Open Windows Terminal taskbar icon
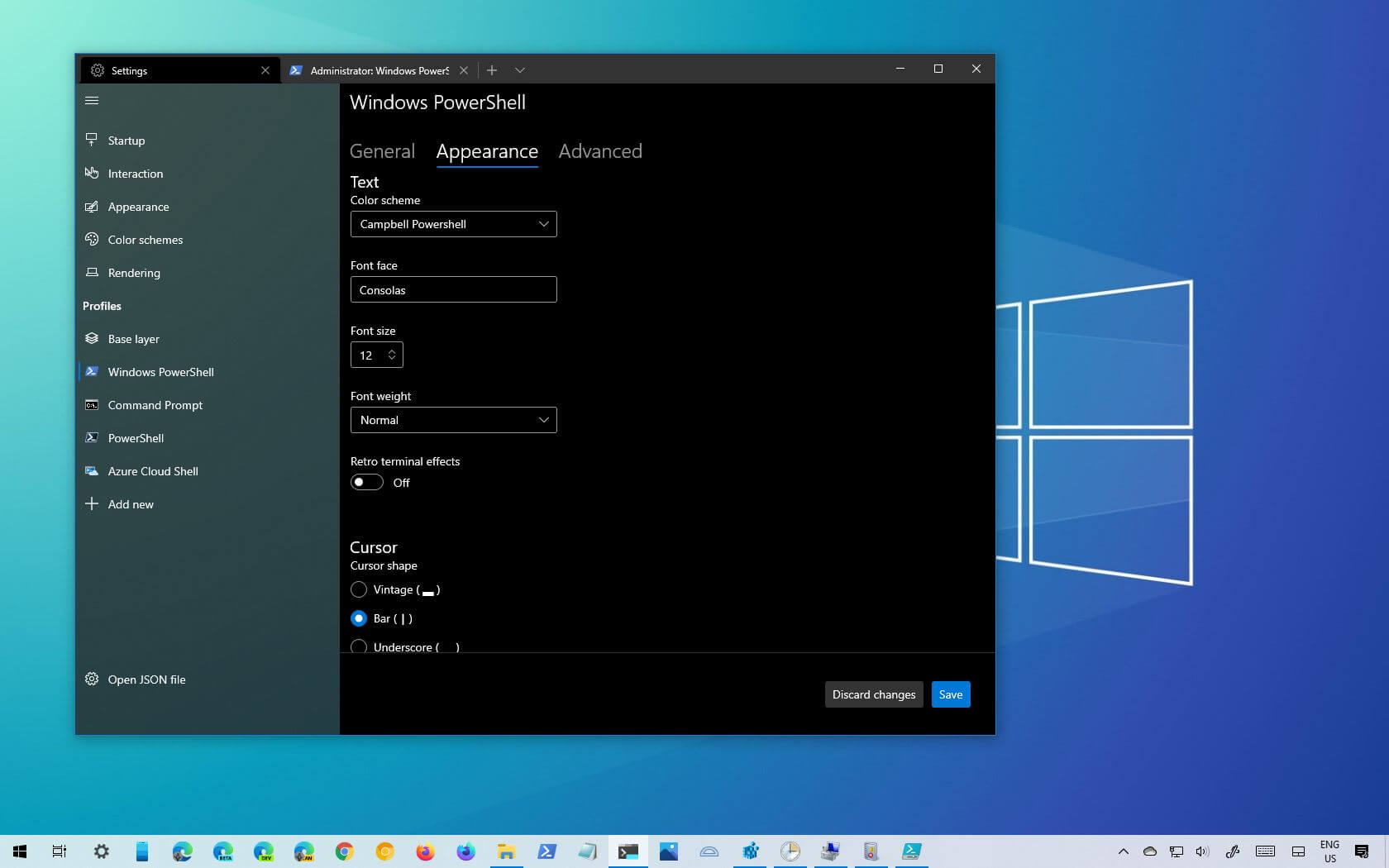 pyautogui.click(x=628, y=851)
